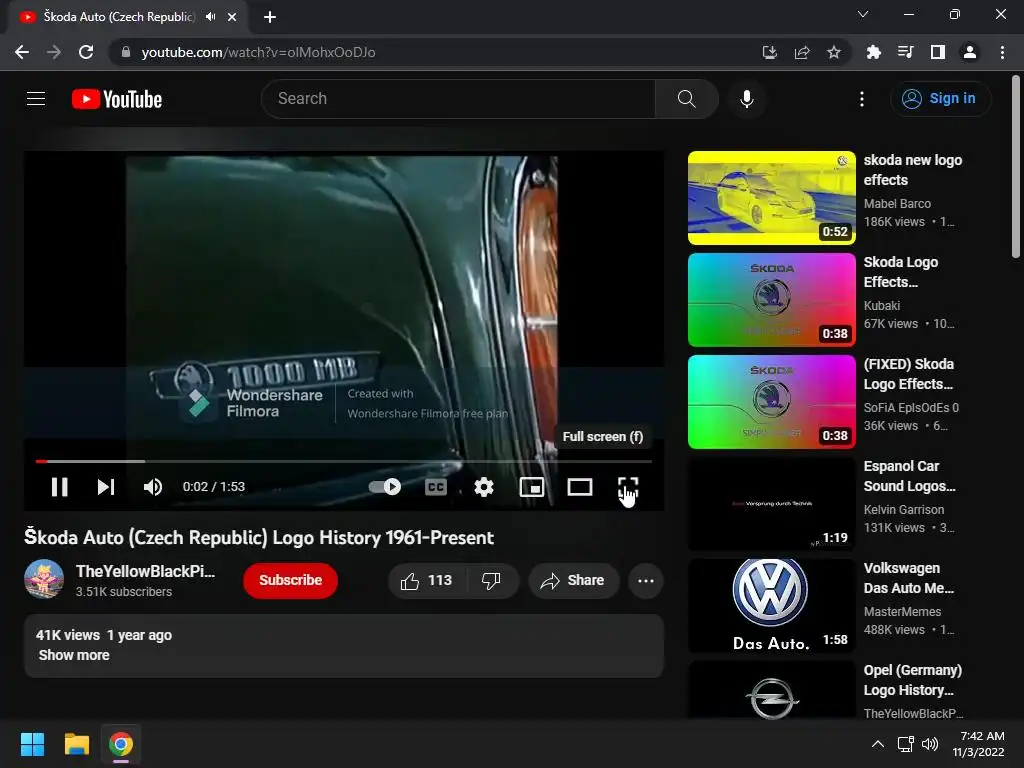Open a new browser tab
Image resolution: width=1024 pixels, height=768 pixels.
pos(270,17)
